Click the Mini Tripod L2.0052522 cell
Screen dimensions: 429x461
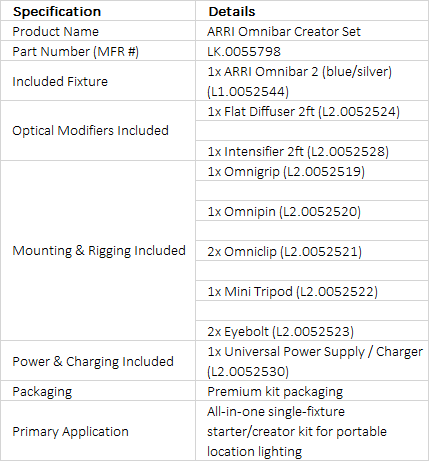point(312,291)
